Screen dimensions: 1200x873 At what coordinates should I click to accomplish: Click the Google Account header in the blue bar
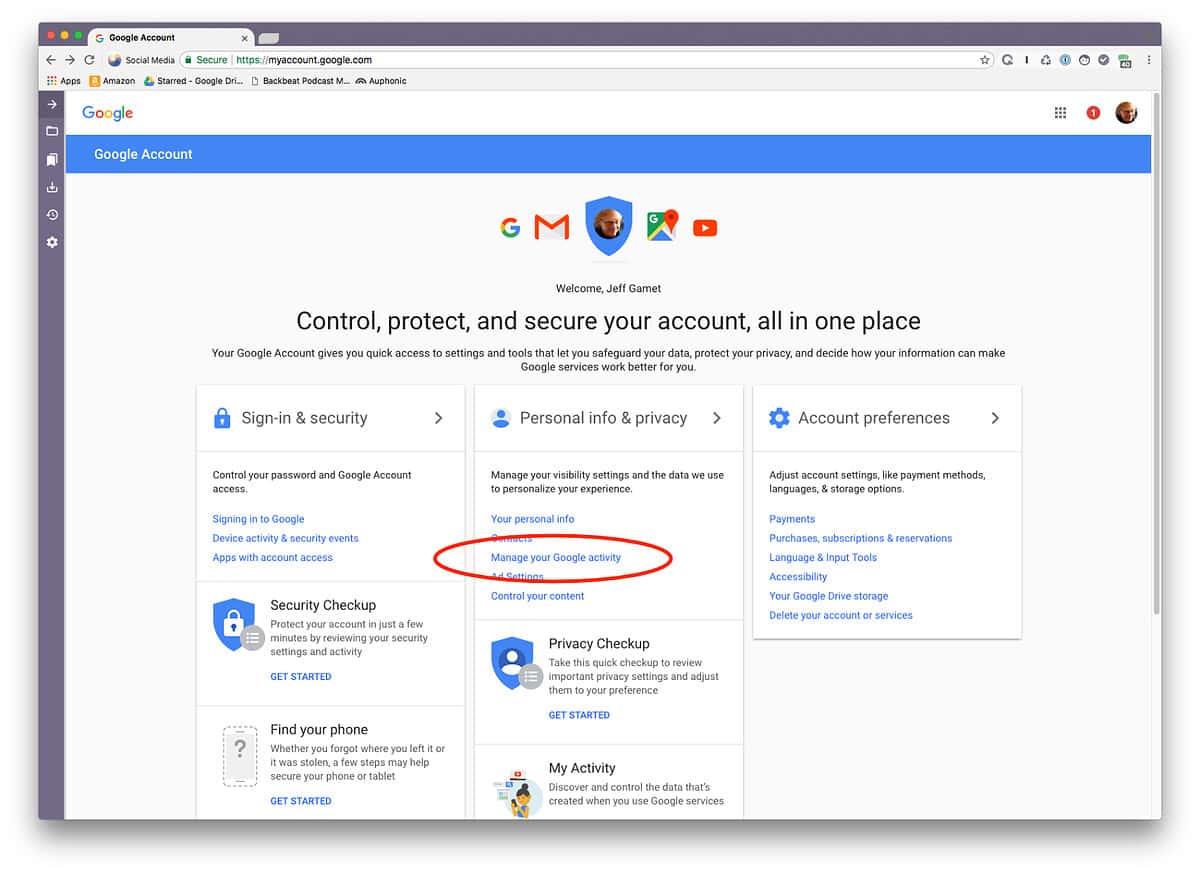pos(143,154)
